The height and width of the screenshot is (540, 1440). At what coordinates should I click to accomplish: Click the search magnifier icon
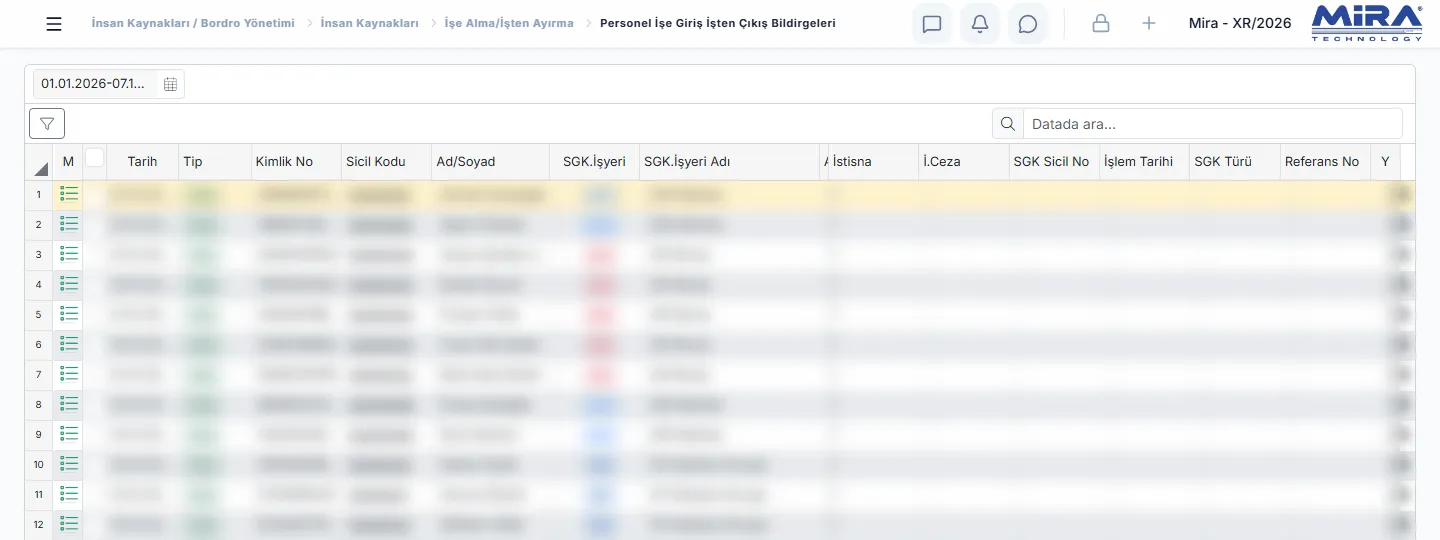1008,124
